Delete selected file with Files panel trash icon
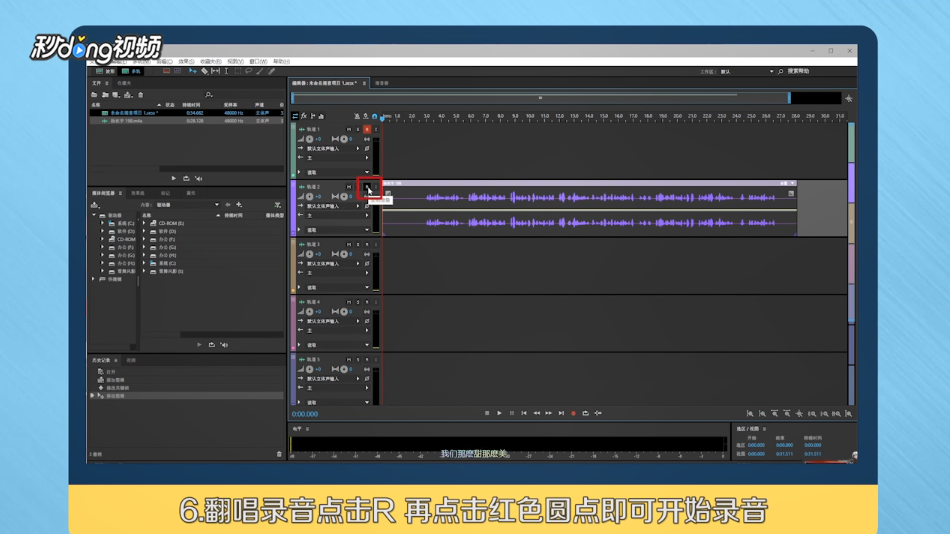This screenshot has height=534, width=950. [x=141, y=95]
